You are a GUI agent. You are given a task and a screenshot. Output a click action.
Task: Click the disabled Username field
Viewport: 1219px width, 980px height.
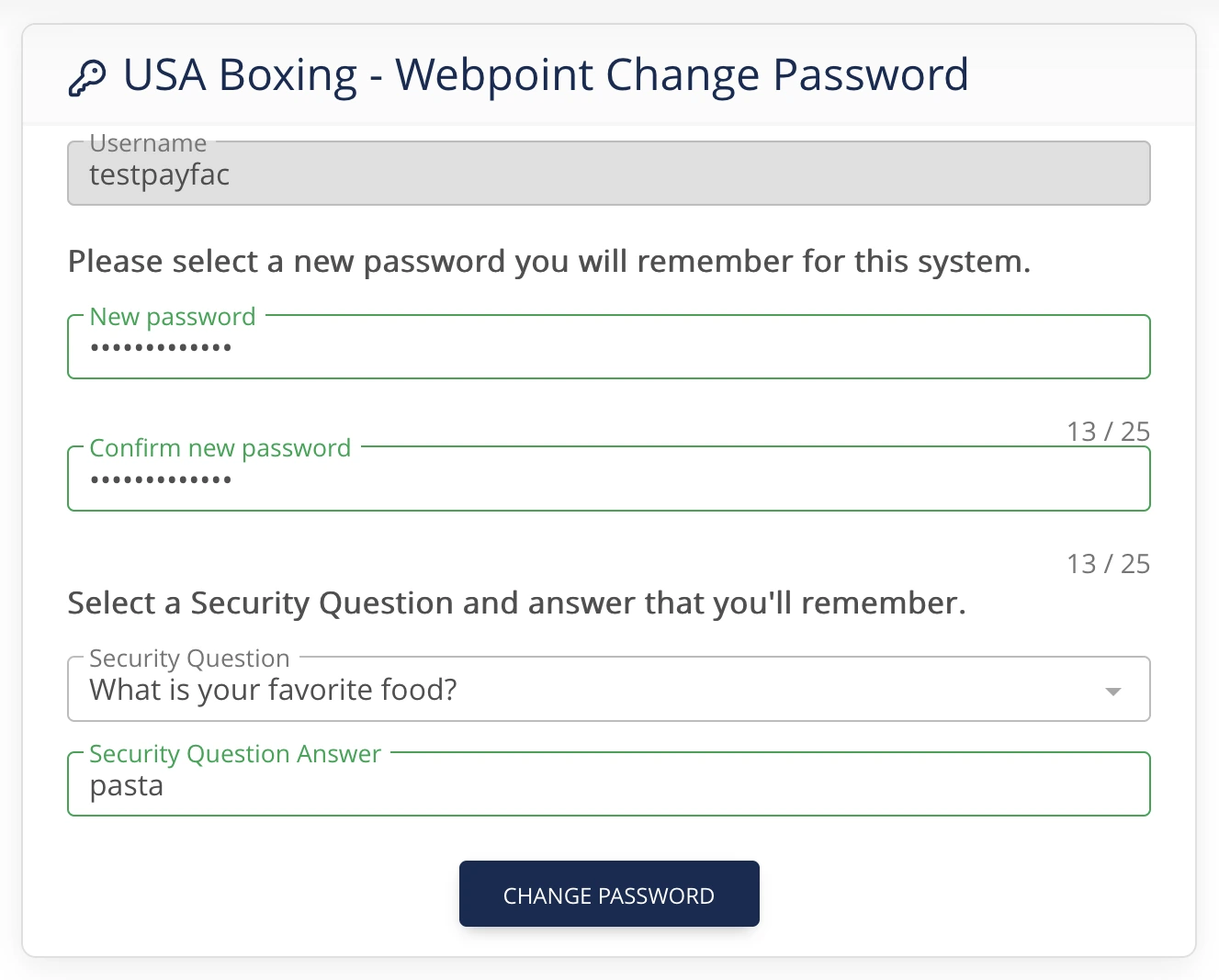[x=609, y=174]
